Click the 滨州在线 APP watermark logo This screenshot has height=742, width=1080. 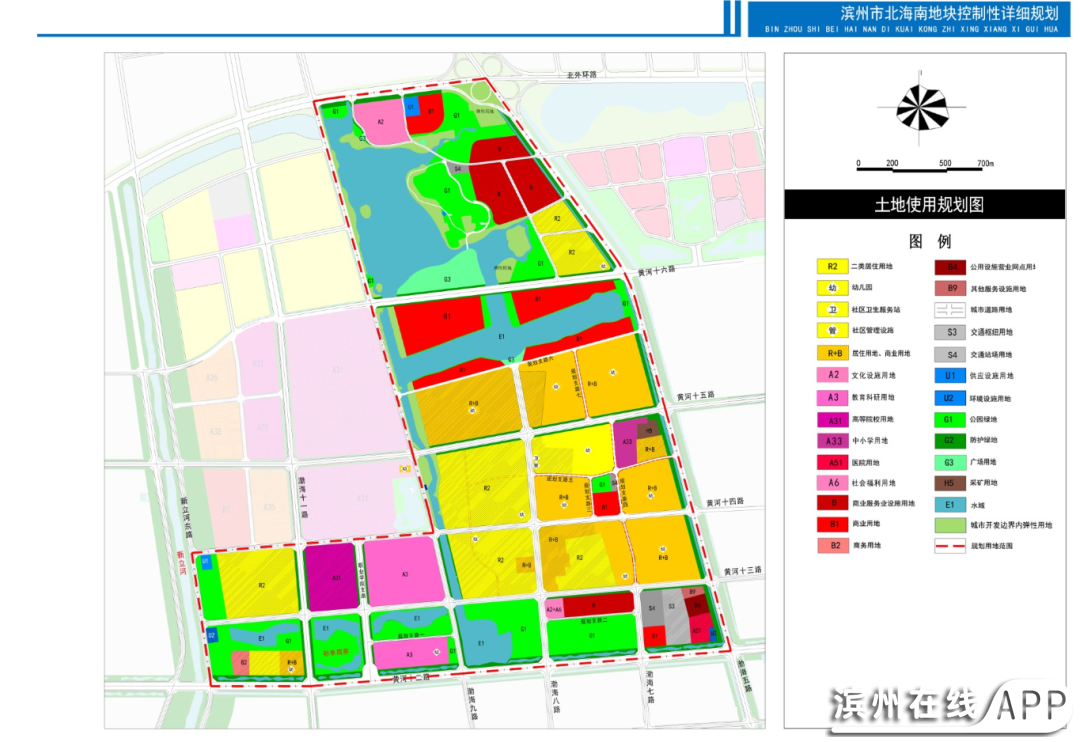(948, 706)
